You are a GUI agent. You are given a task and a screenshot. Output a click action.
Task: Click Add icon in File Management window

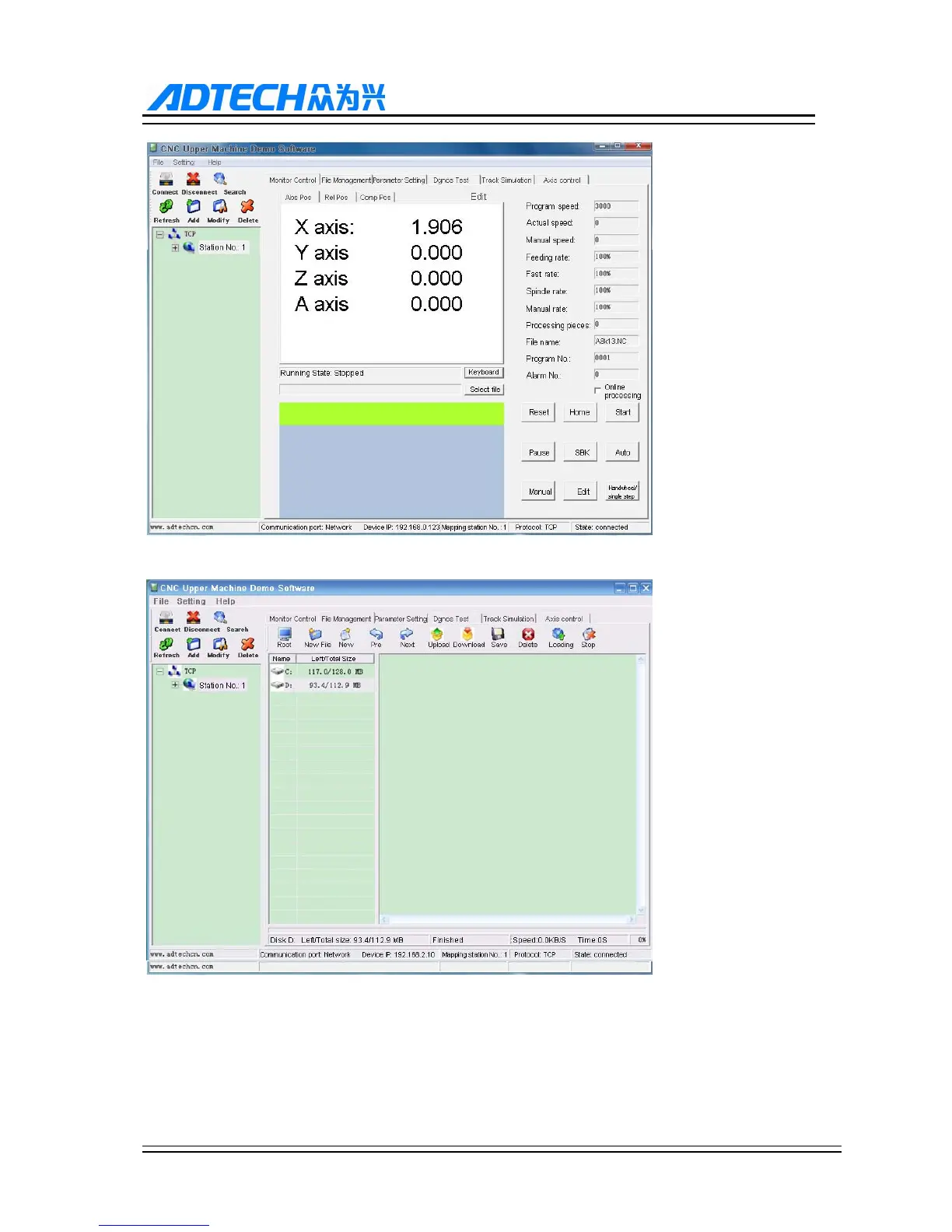[x=194, y=644]
